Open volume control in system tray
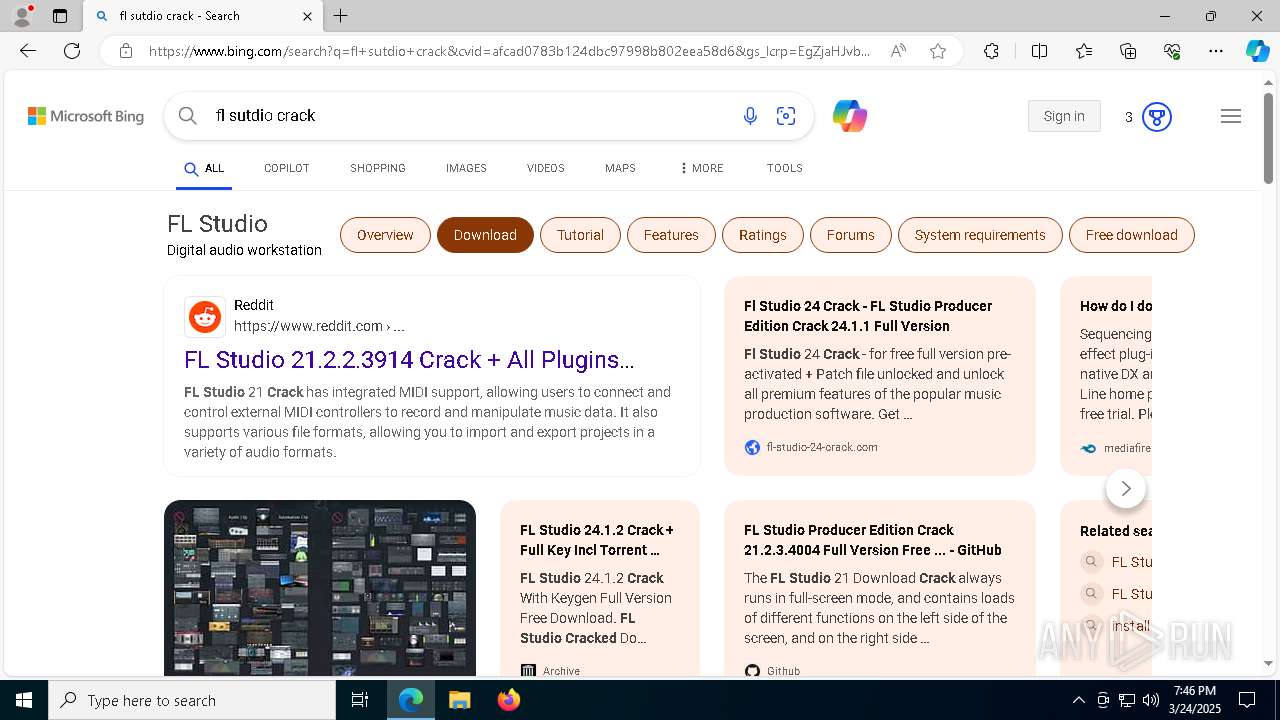Viewport: 1280px width, 720px height. tap(1151, 700)
